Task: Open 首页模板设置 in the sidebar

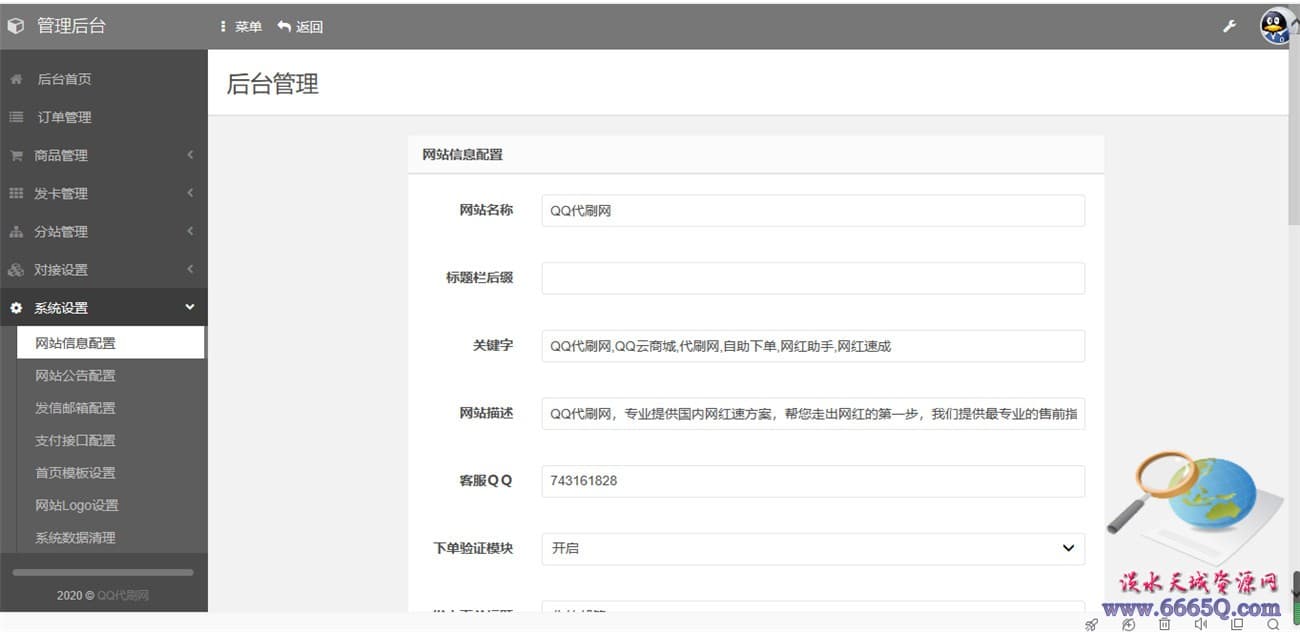Action: tap(75, 473)
